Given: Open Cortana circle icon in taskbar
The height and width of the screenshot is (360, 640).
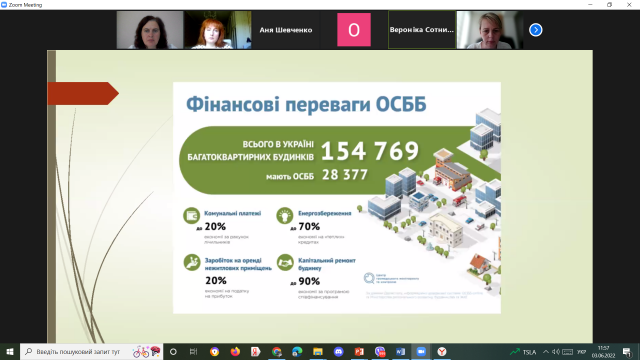Looking at the screenshot, I should coord(173,351).
